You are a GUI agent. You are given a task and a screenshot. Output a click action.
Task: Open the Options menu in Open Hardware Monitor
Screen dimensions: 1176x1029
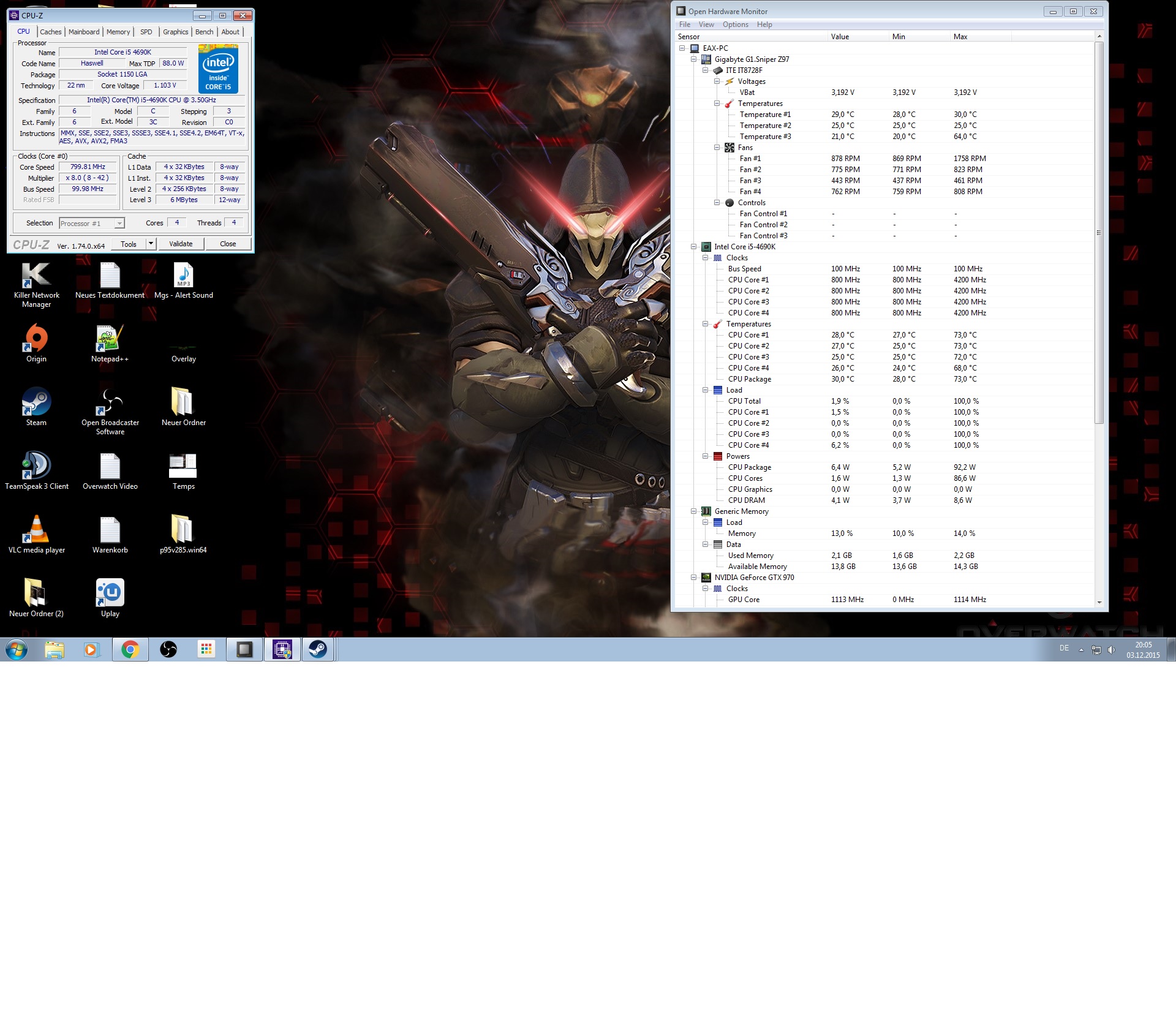tap(735, 24)
